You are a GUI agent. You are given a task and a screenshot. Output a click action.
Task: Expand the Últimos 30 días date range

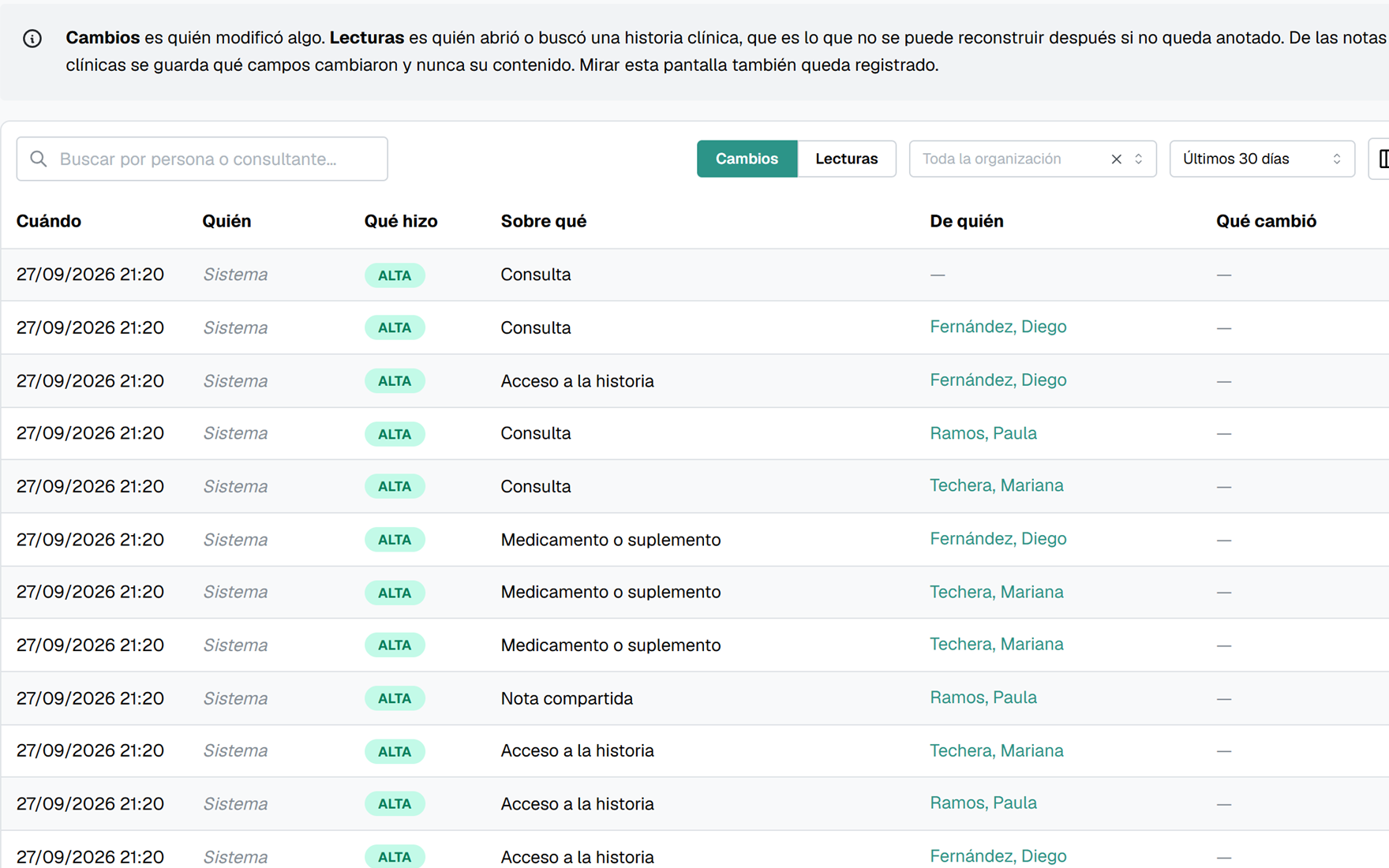(x=1261, y=159)
